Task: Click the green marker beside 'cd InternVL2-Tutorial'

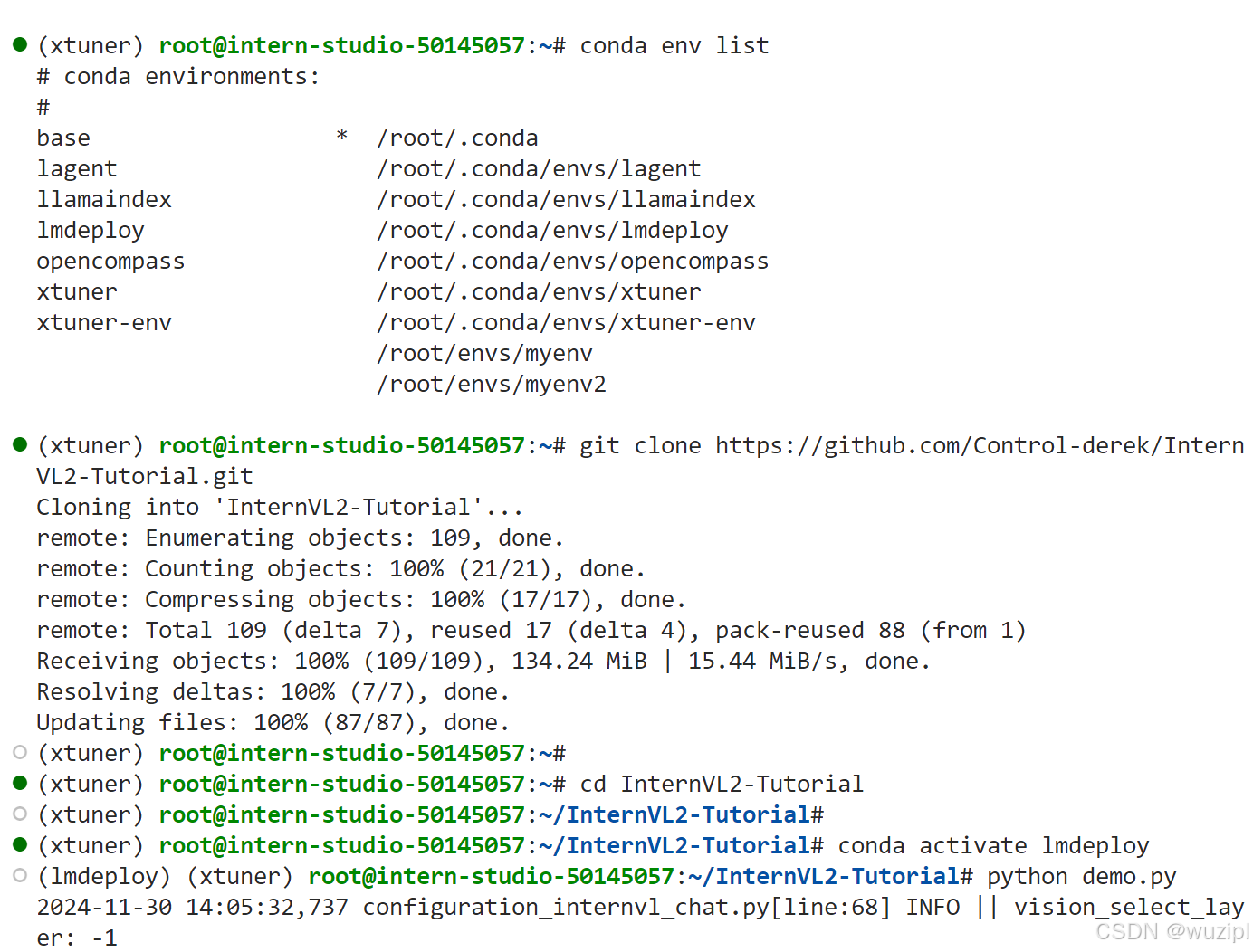Action: coord(20,783)
